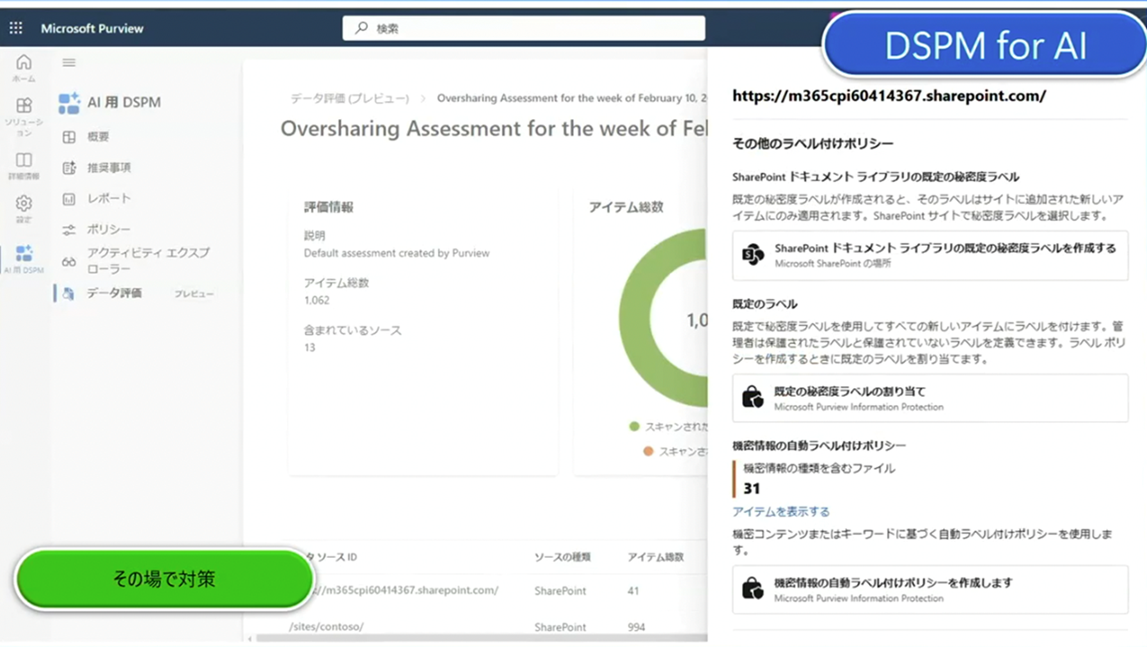Click アイテムを表示する link
Screen dimensions: 1147x647
click(781, 512)
